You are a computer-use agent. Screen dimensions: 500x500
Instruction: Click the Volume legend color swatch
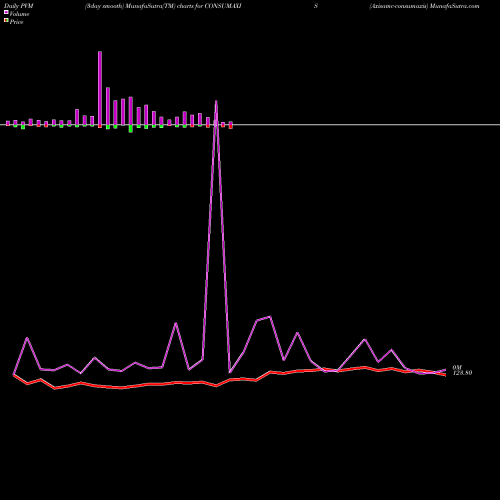pos(6,12)
